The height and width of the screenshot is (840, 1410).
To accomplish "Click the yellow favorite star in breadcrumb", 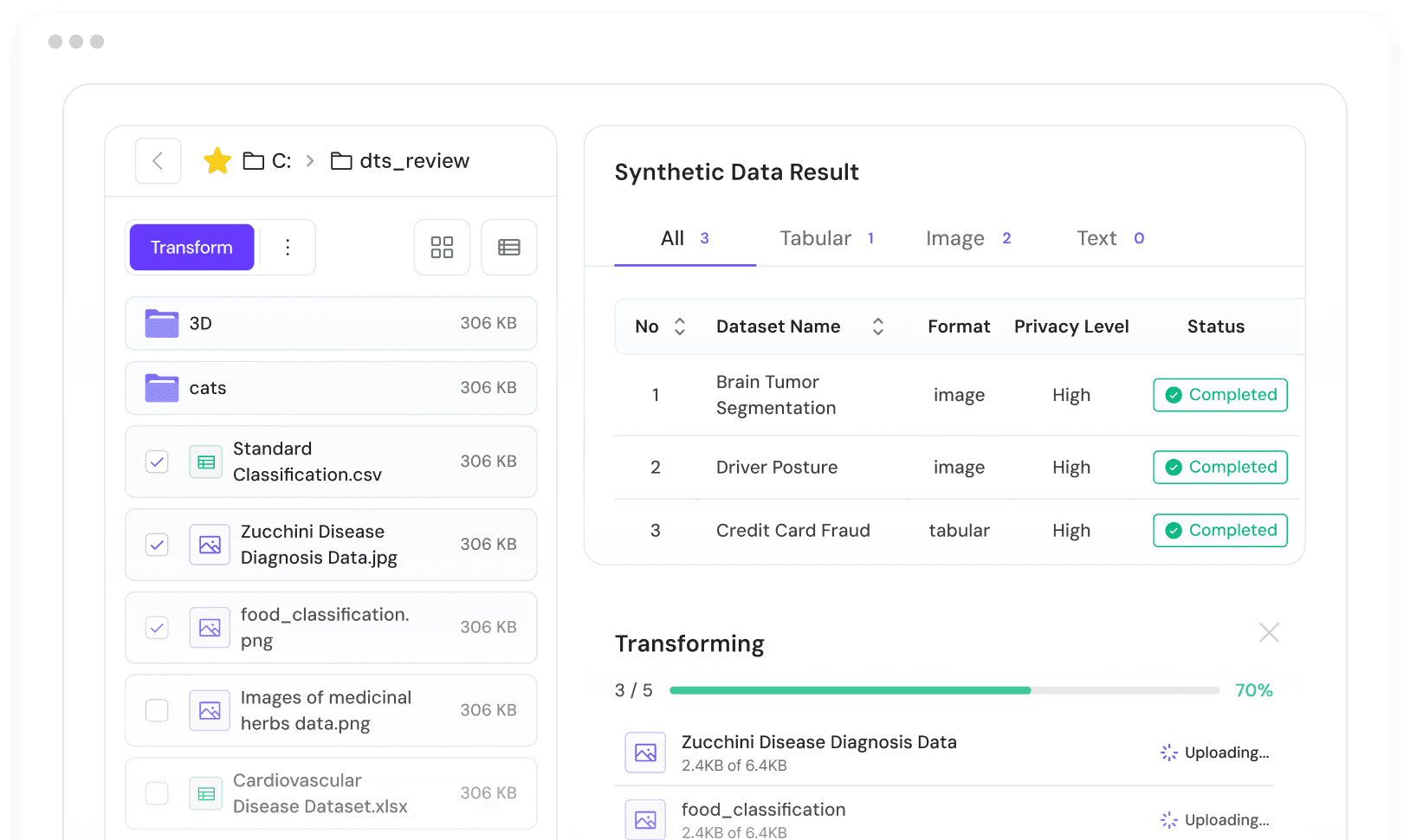I will (x=217, y=160).
